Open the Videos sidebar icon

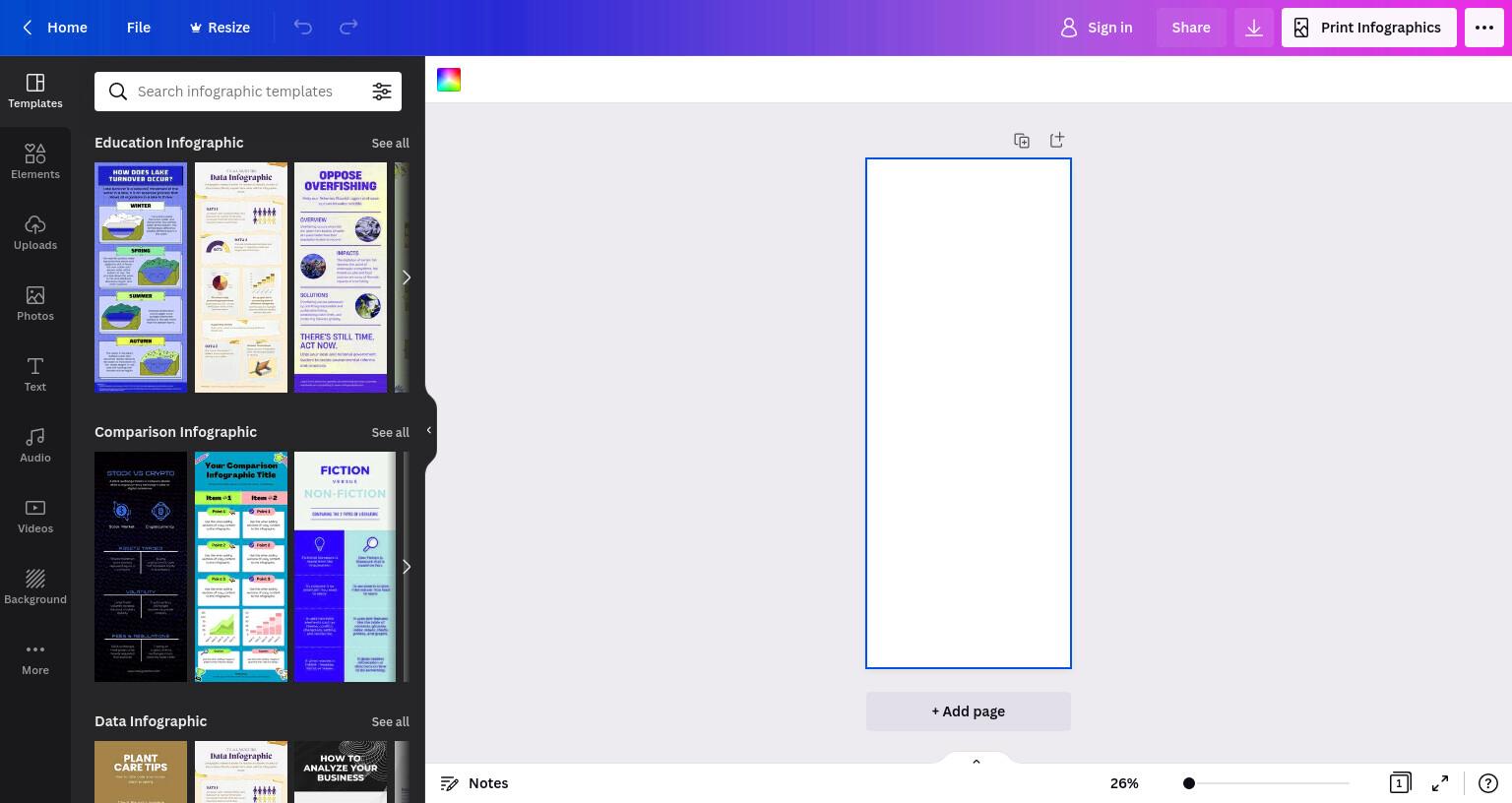pyautogui.click(x=35, y=516)
